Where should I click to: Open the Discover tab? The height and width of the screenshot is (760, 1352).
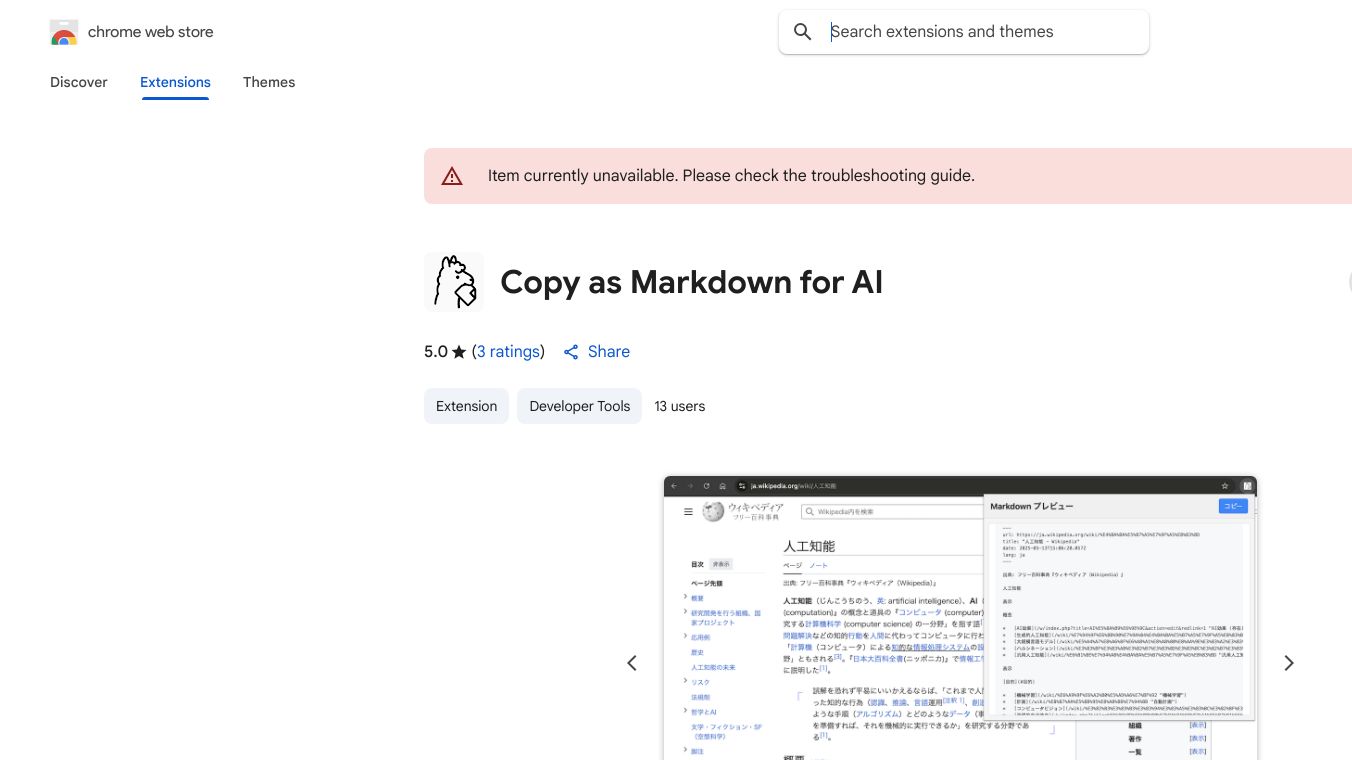click(x=79, y=82)
